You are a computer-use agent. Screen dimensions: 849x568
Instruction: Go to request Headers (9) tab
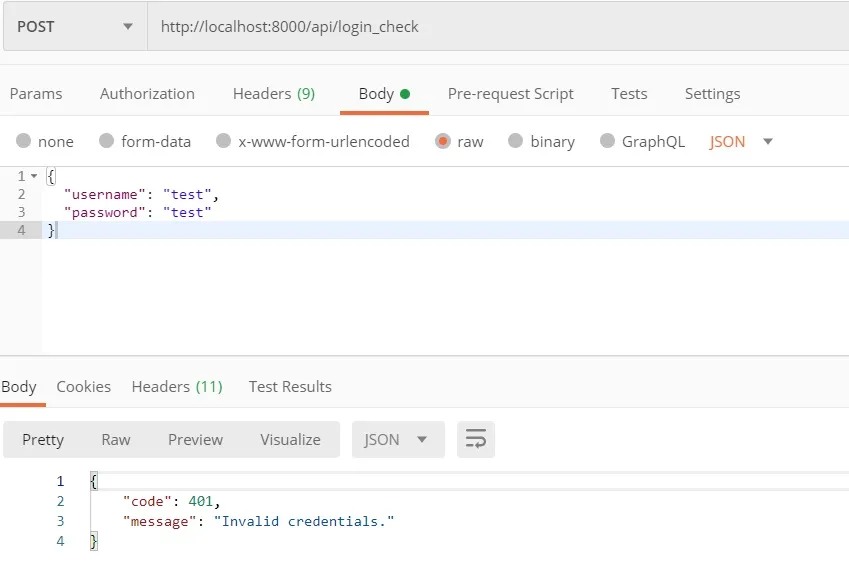[x=273, y=94]
